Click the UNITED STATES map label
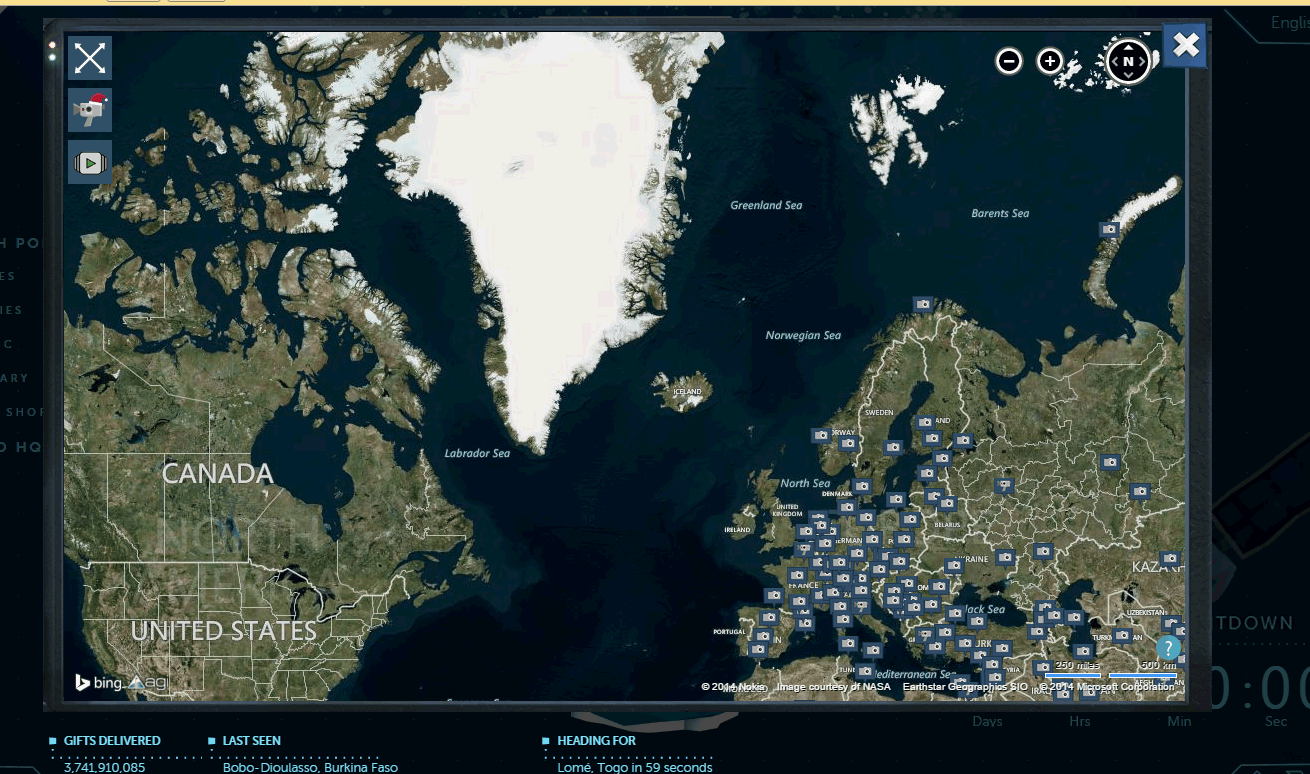The image size is (1310, 774). [x=224, y=631]
